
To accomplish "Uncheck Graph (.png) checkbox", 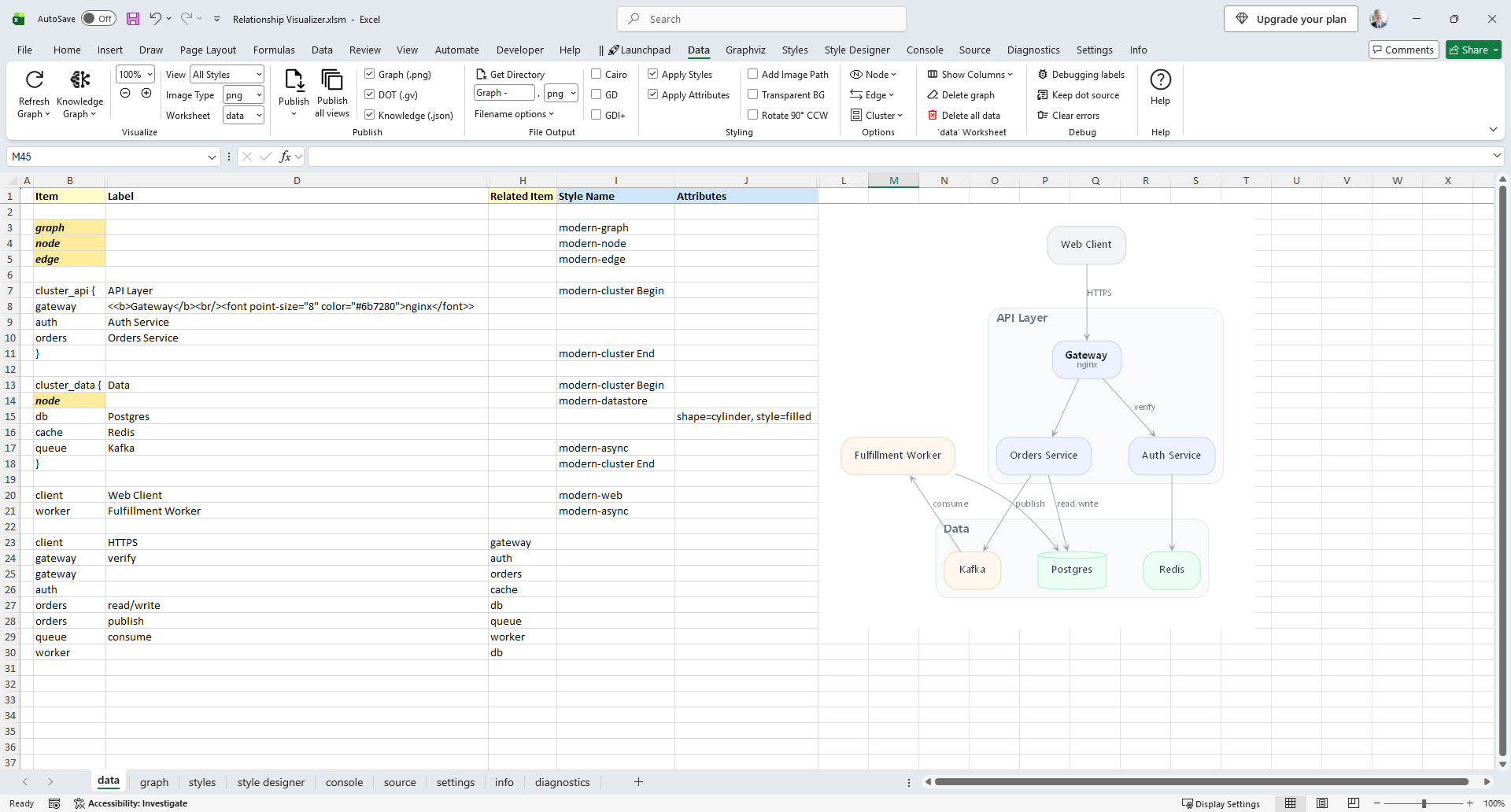I will coord(369,74).
